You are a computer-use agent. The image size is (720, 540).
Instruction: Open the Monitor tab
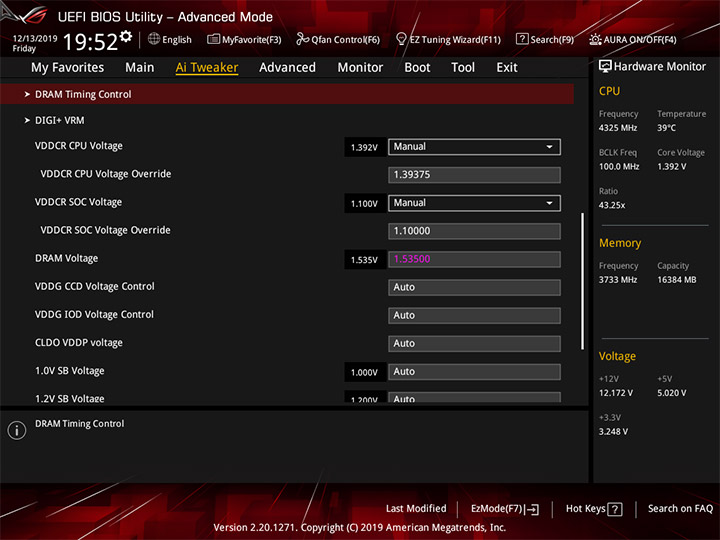pyautogui.click(x=360, y=68)
